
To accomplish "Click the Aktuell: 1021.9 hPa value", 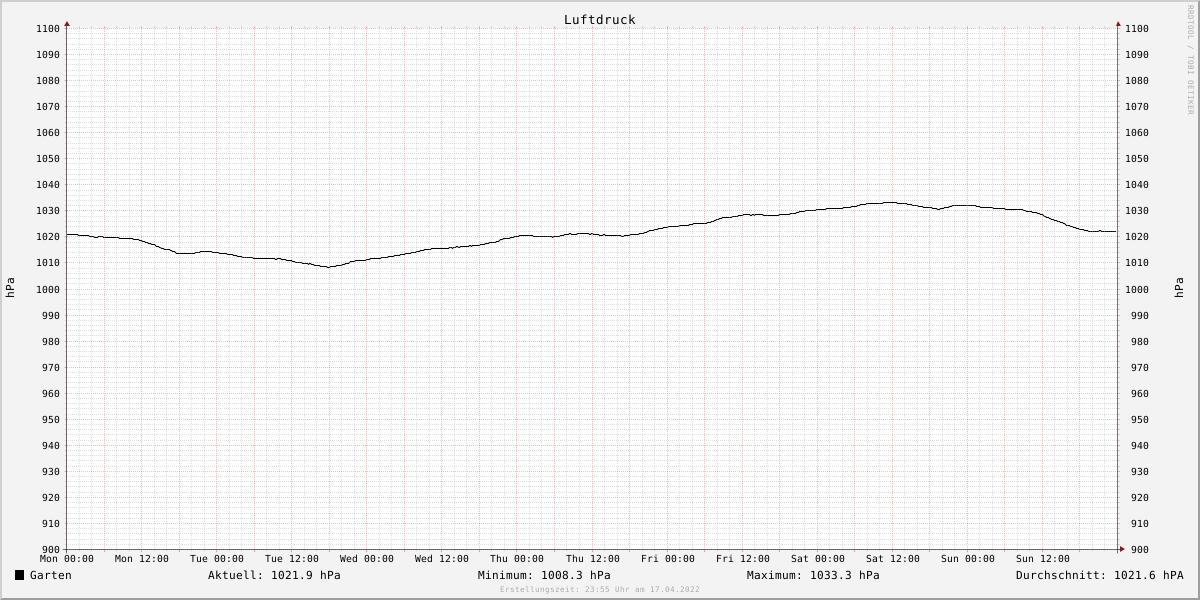I will pos(274,575).
